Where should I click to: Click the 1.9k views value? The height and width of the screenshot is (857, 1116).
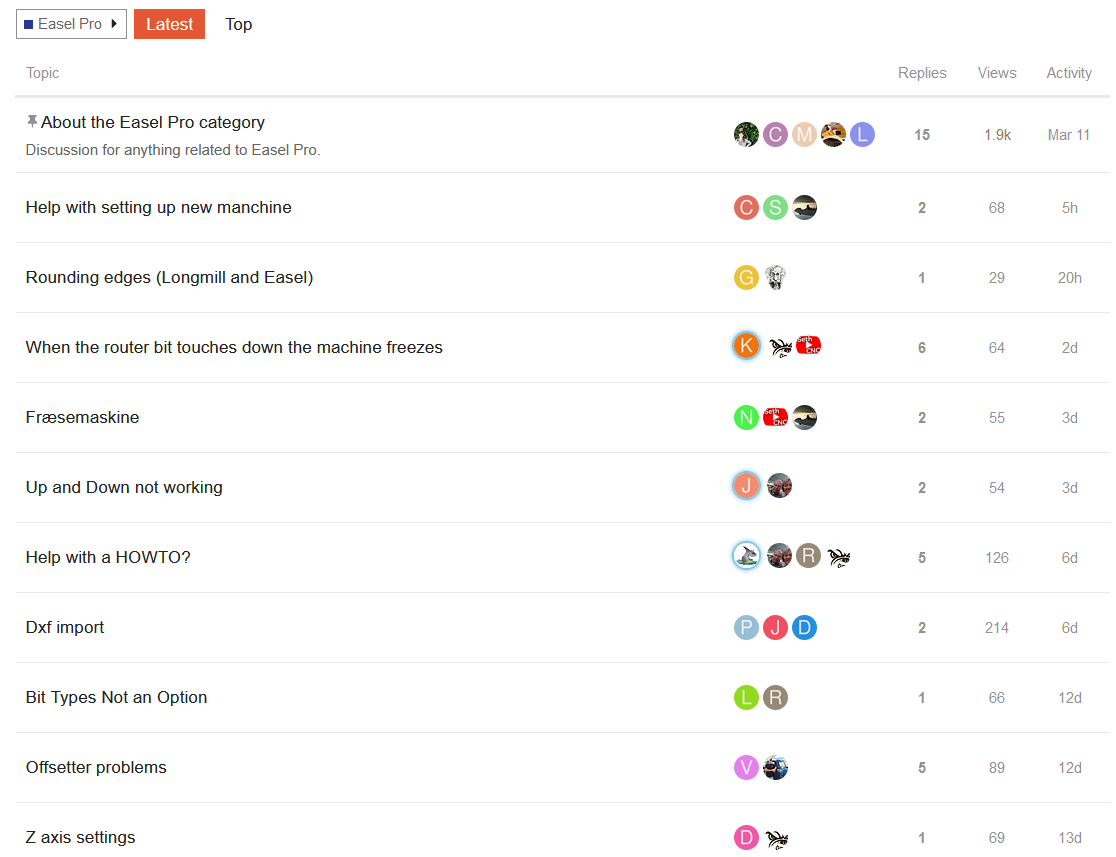(997, 135)
